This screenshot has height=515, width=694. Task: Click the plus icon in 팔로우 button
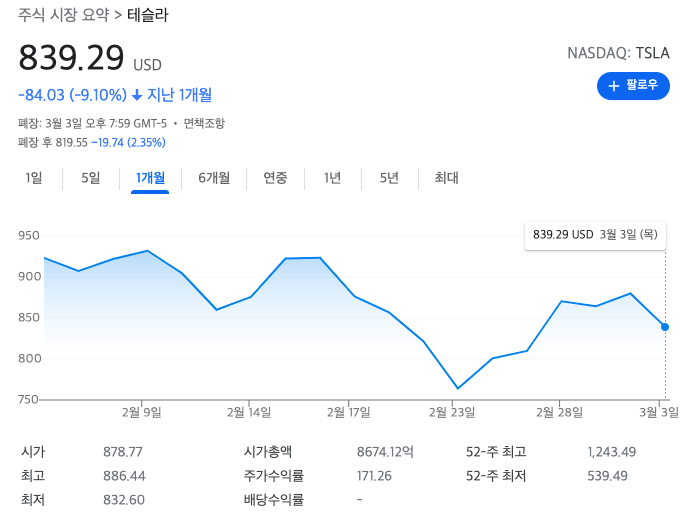[x=613, y=85]
